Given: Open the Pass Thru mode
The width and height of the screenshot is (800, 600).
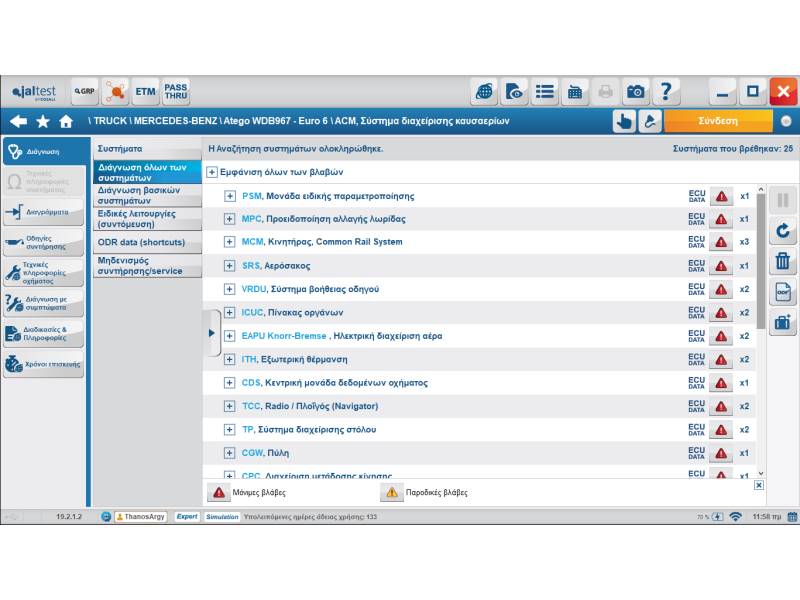Looking at the screenshot, I should (x=175, y=92).
